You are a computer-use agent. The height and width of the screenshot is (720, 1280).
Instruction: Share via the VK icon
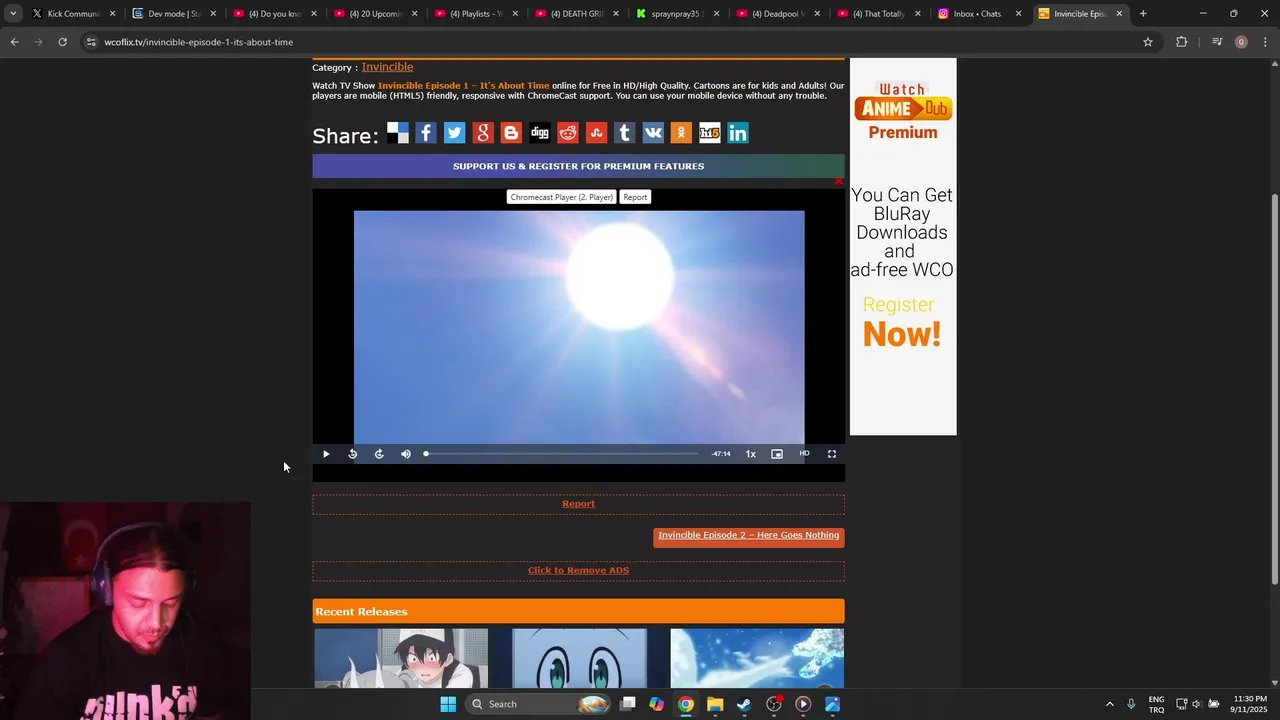[x=653, y=133]
